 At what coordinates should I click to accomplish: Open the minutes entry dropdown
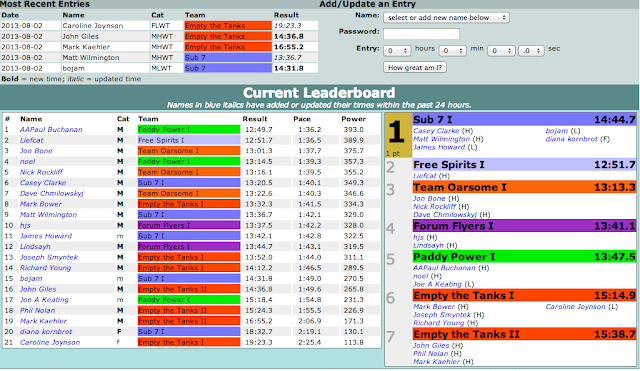click(x=452, y=51)
